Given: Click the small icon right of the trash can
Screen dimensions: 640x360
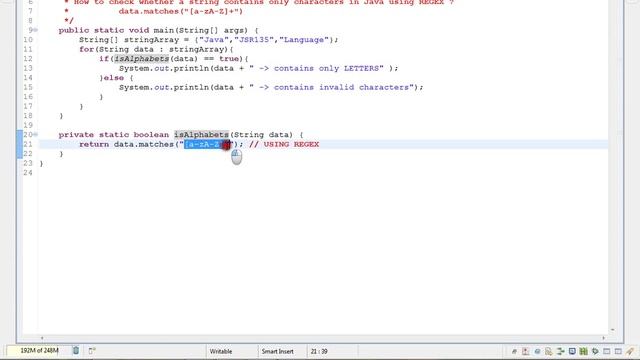Looking at the screenshot, I should (92, 350).
